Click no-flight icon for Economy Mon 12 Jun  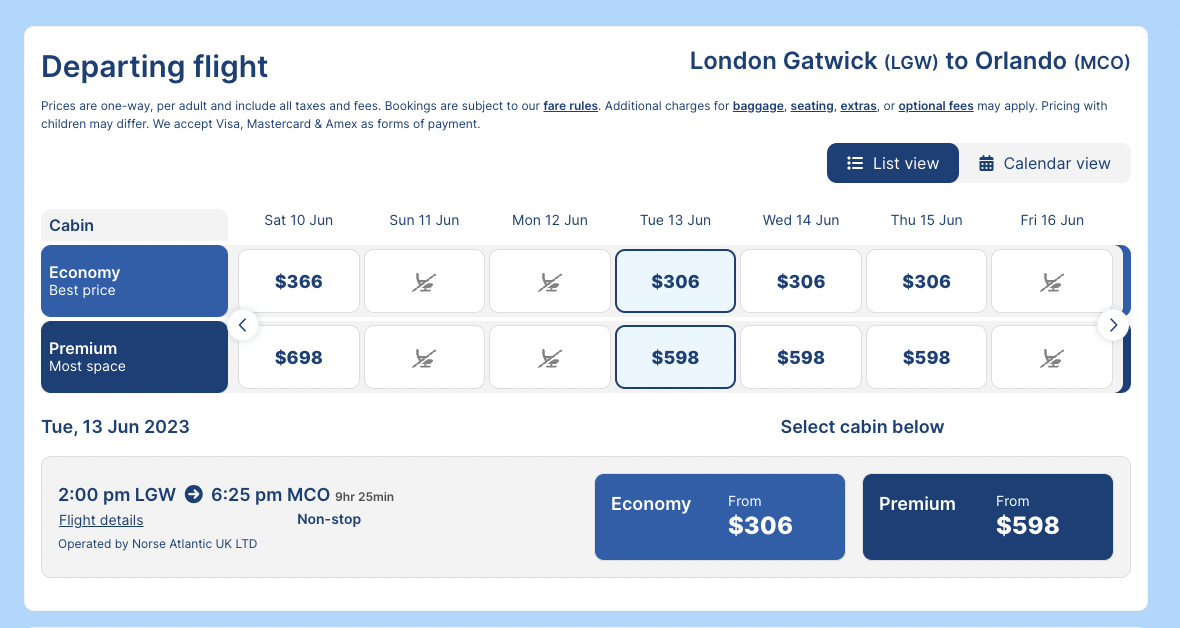click(x=550, y=282)
